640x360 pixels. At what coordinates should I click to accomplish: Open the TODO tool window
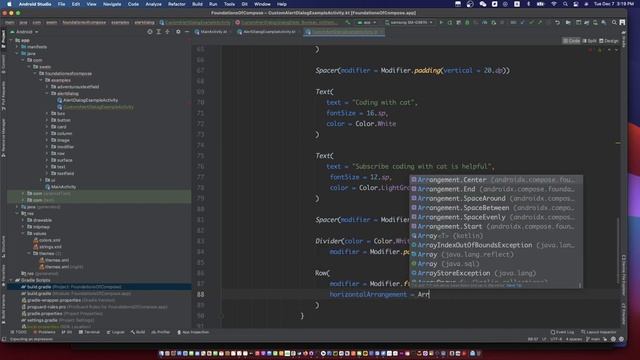click(19, 332)
